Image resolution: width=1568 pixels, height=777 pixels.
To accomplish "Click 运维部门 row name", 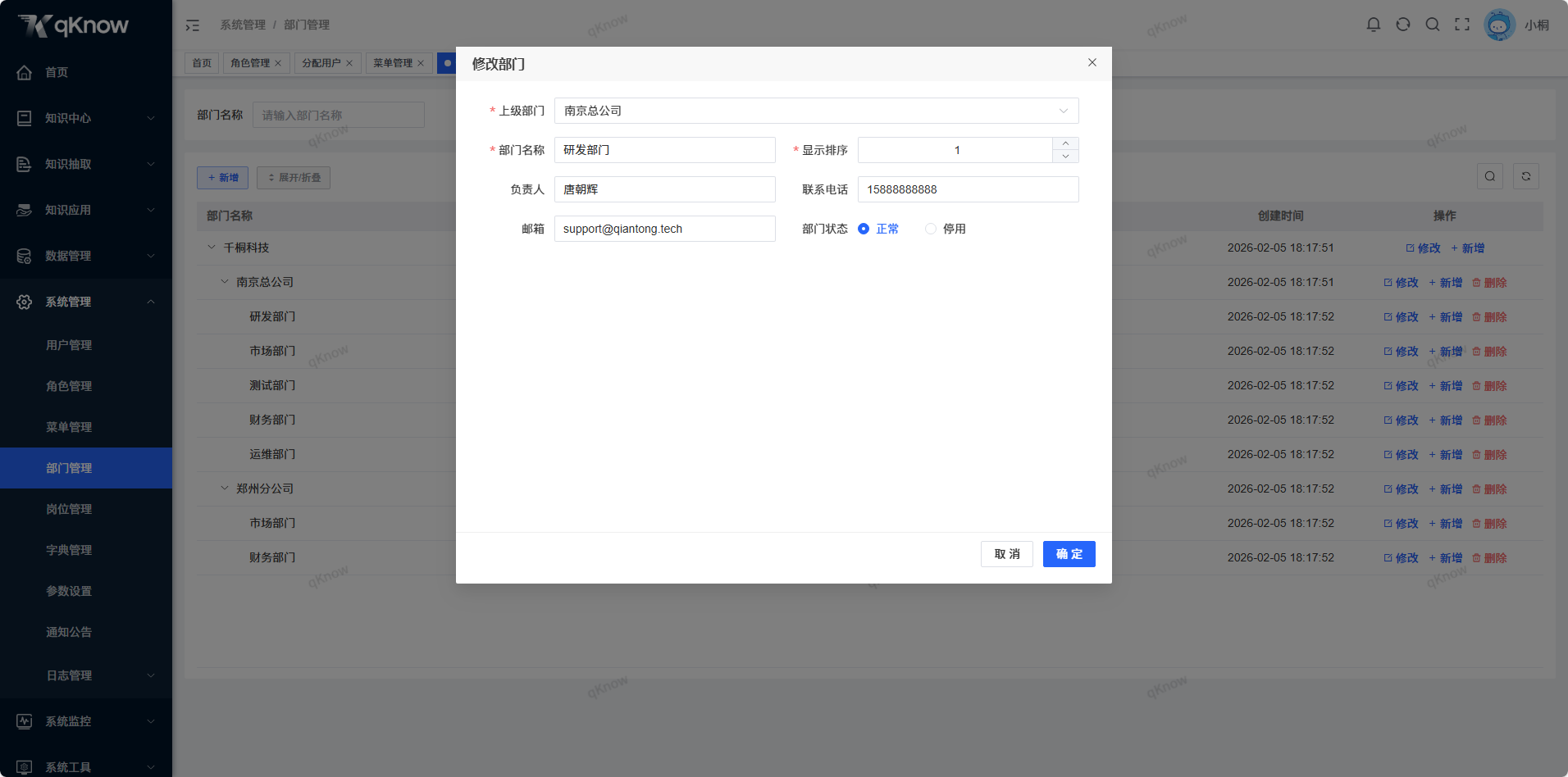I will click(272, 454).
